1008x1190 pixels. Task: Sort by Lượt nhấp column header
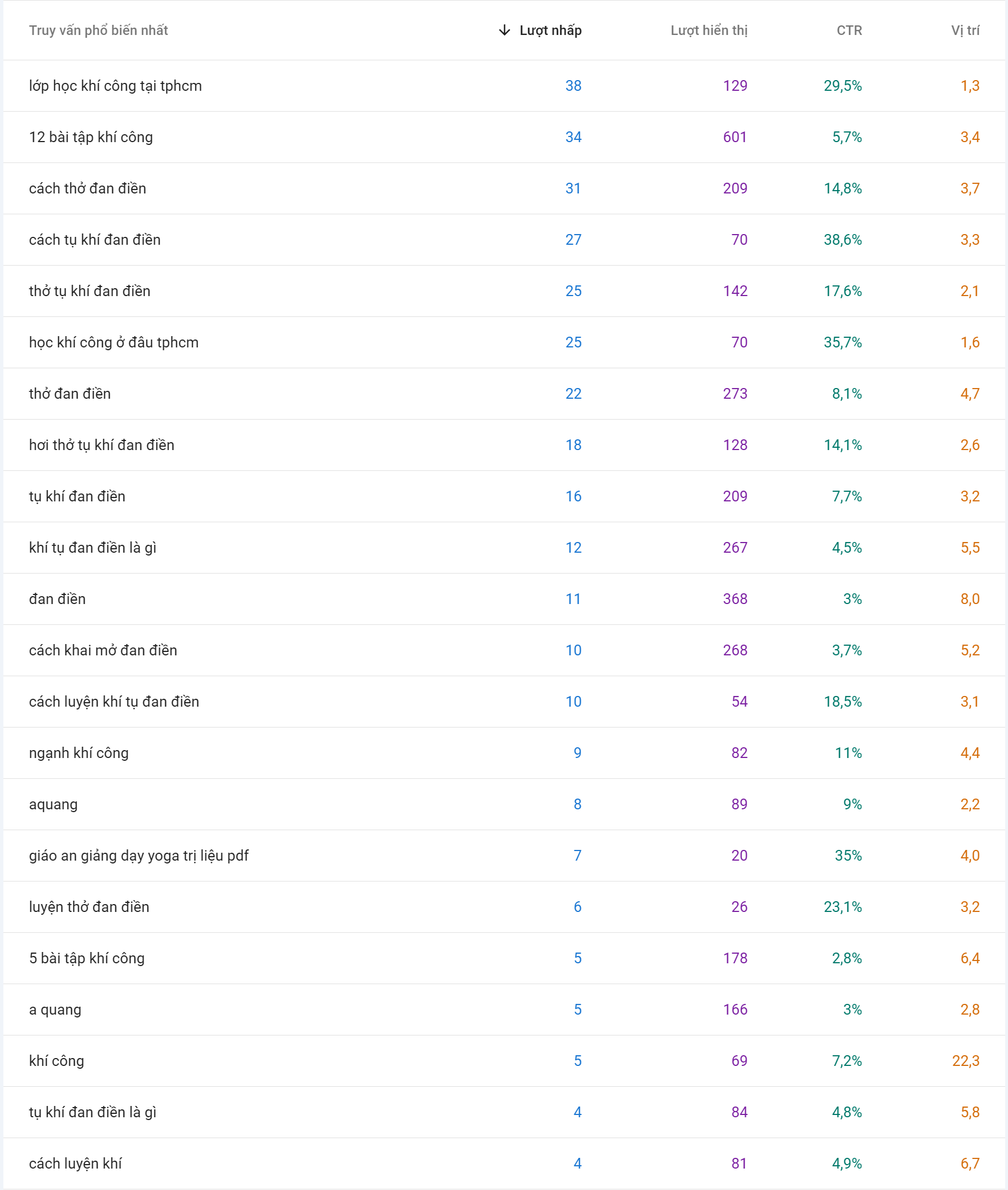tap(550, 30)
